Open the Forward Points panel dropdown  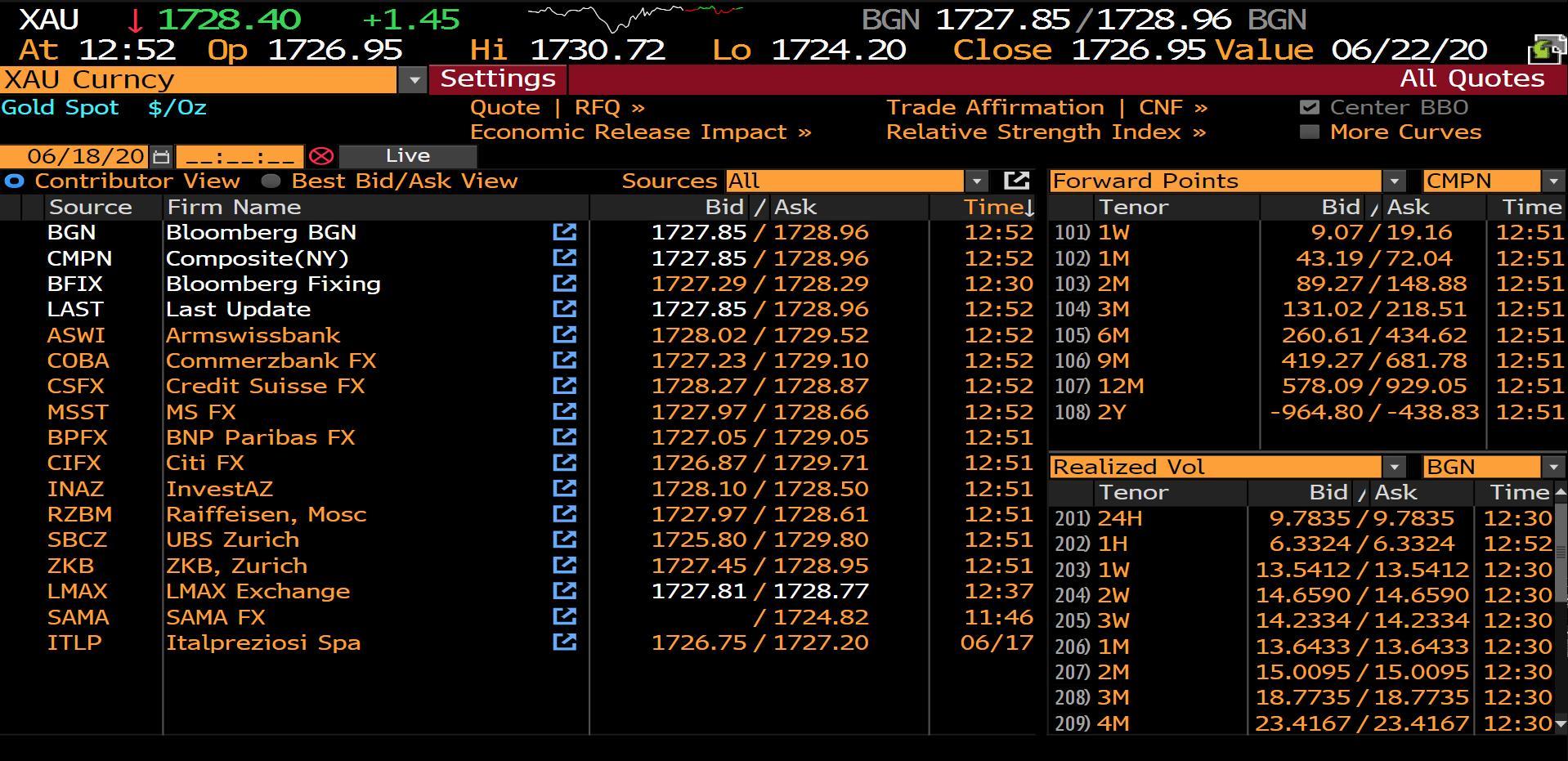click(1394, 181)
